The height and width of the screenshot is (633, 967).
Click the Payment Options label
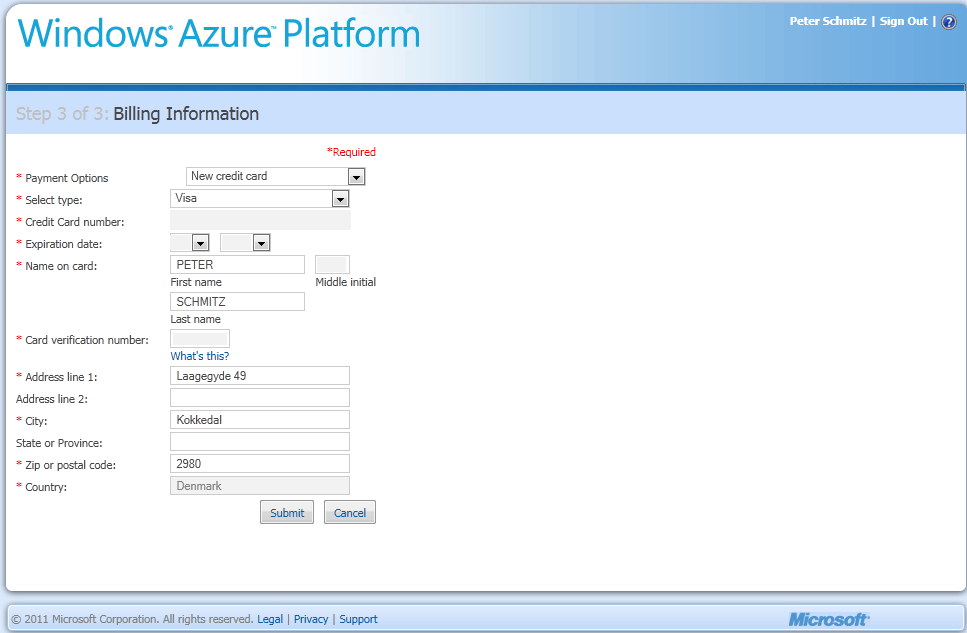pos(67,178)
